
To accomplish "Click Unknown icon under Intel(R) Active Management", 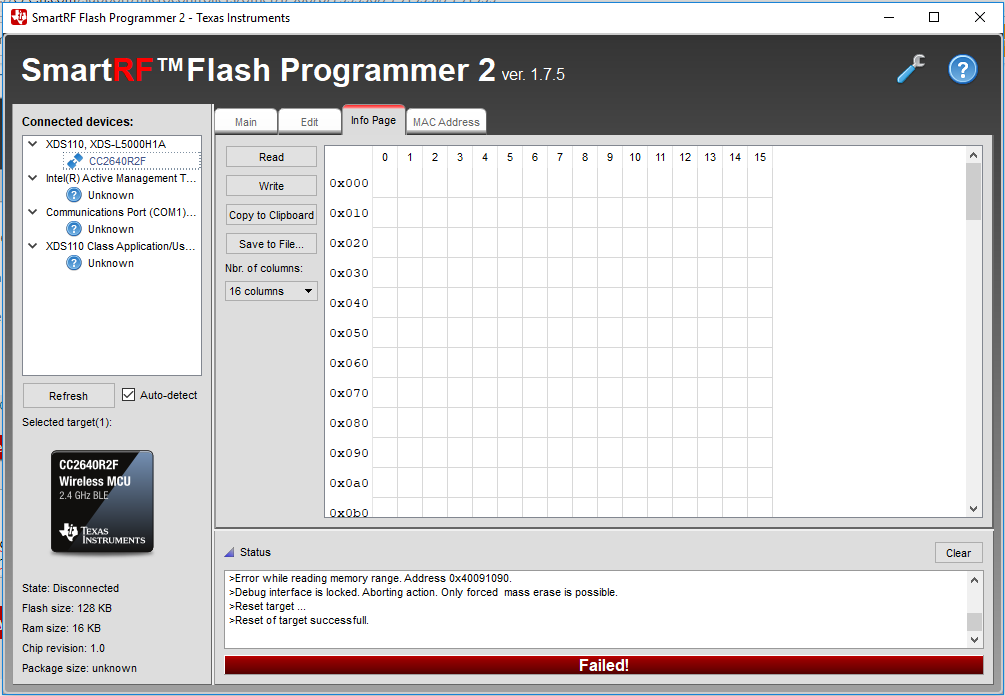I will tap(74, 195).
